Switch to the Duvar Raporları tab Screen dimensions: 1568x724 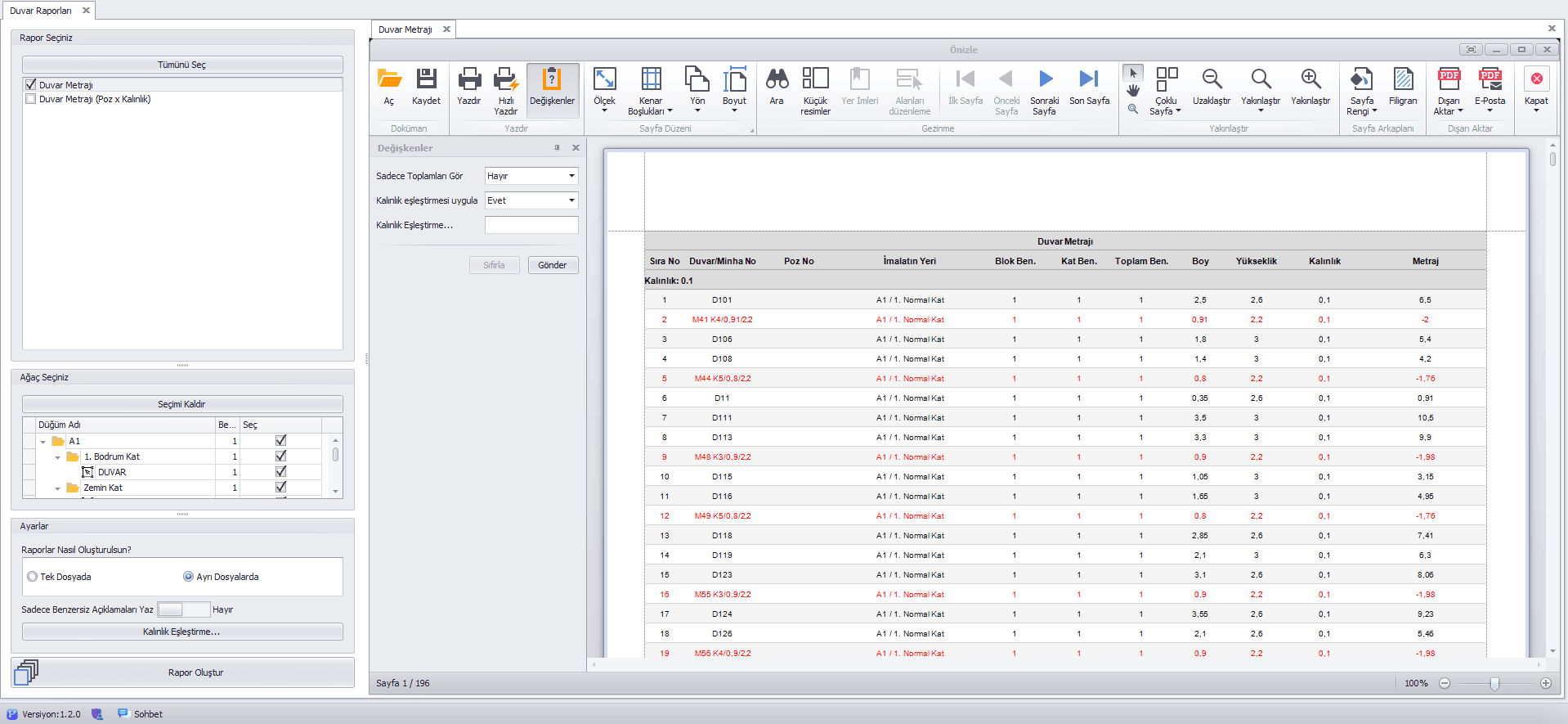[x=41, y=11]
